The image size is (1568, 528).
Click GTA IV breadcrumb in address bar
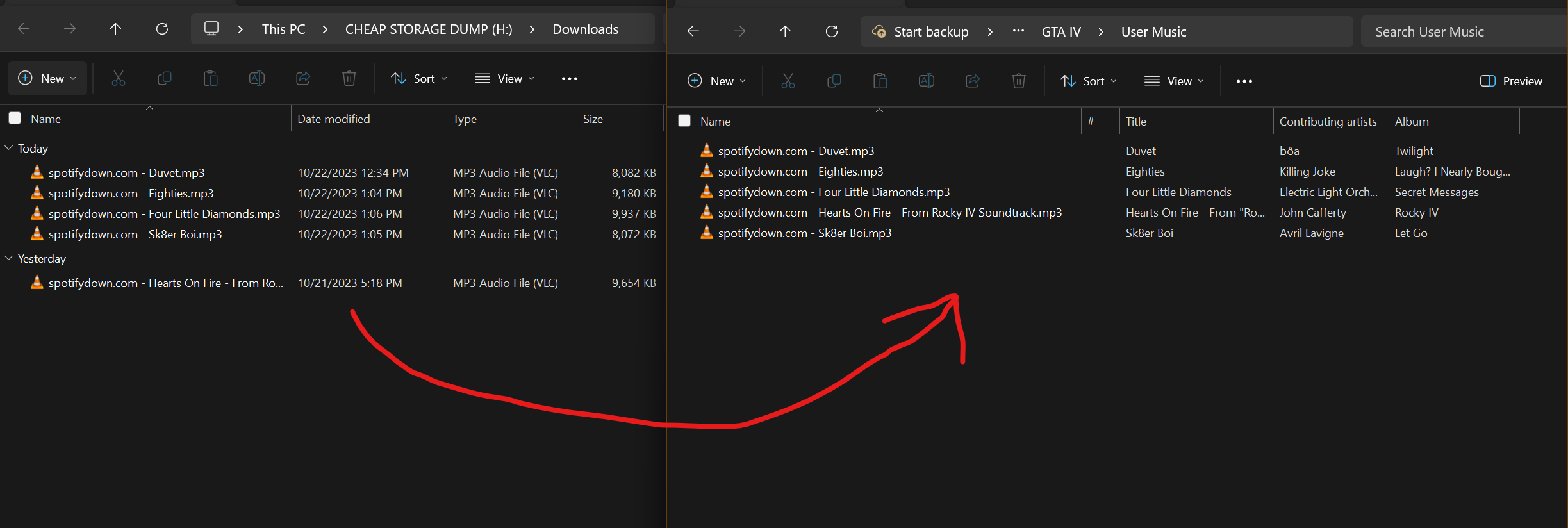tap(1061, 32)
